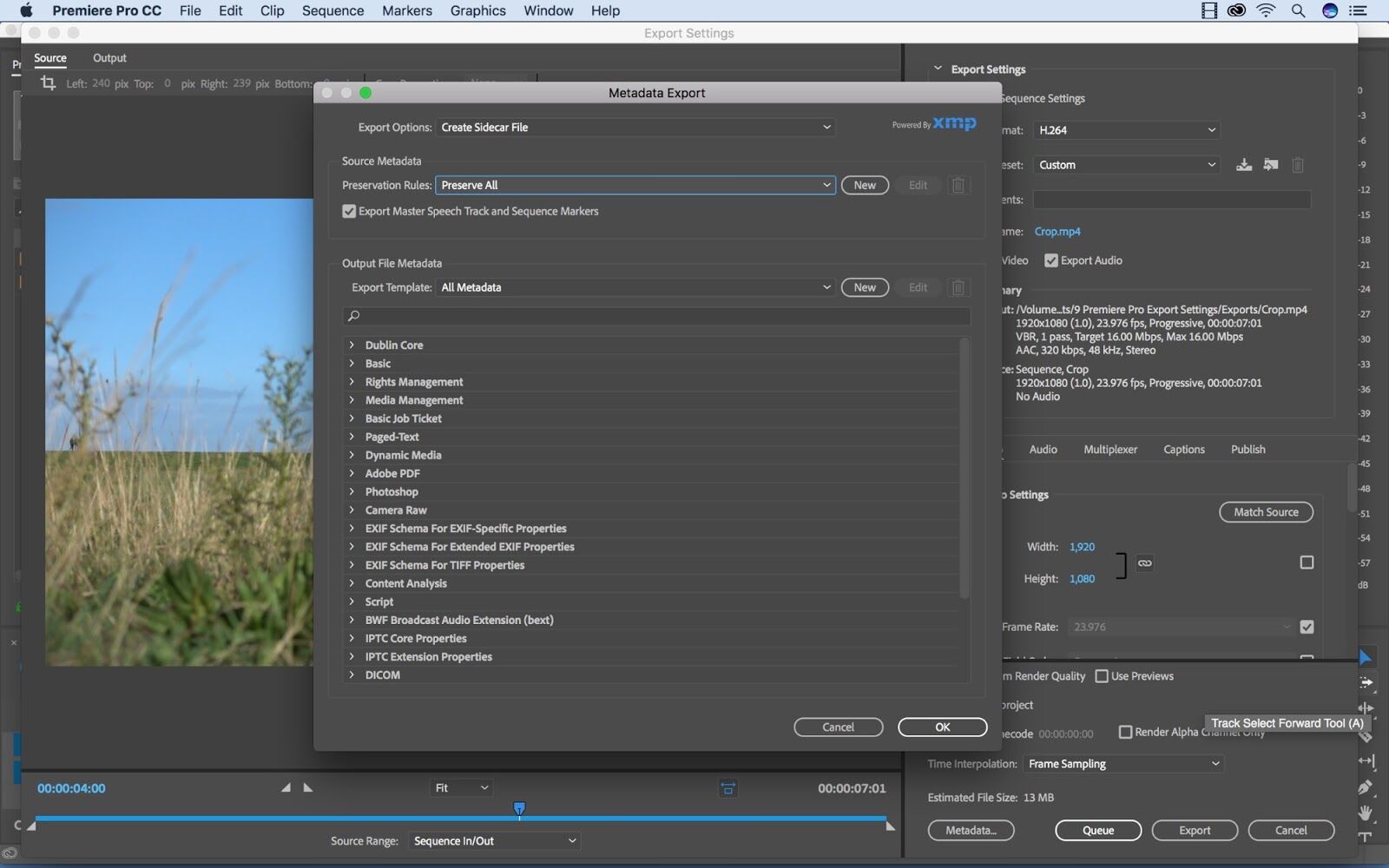Click the Metadata... button
This screenshot has height=868, width=1389.
(971, 831)
